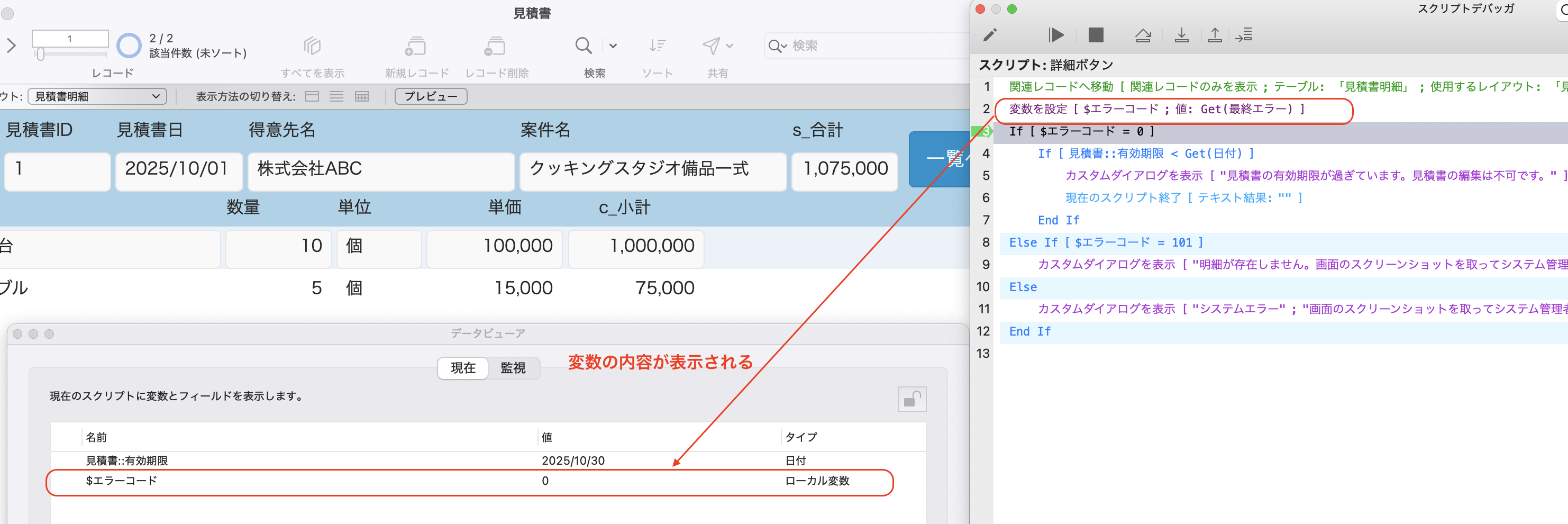Expand the chevron next to 検索
Image resolution: width=1568 pixels, height=524 pixels.
613,45
